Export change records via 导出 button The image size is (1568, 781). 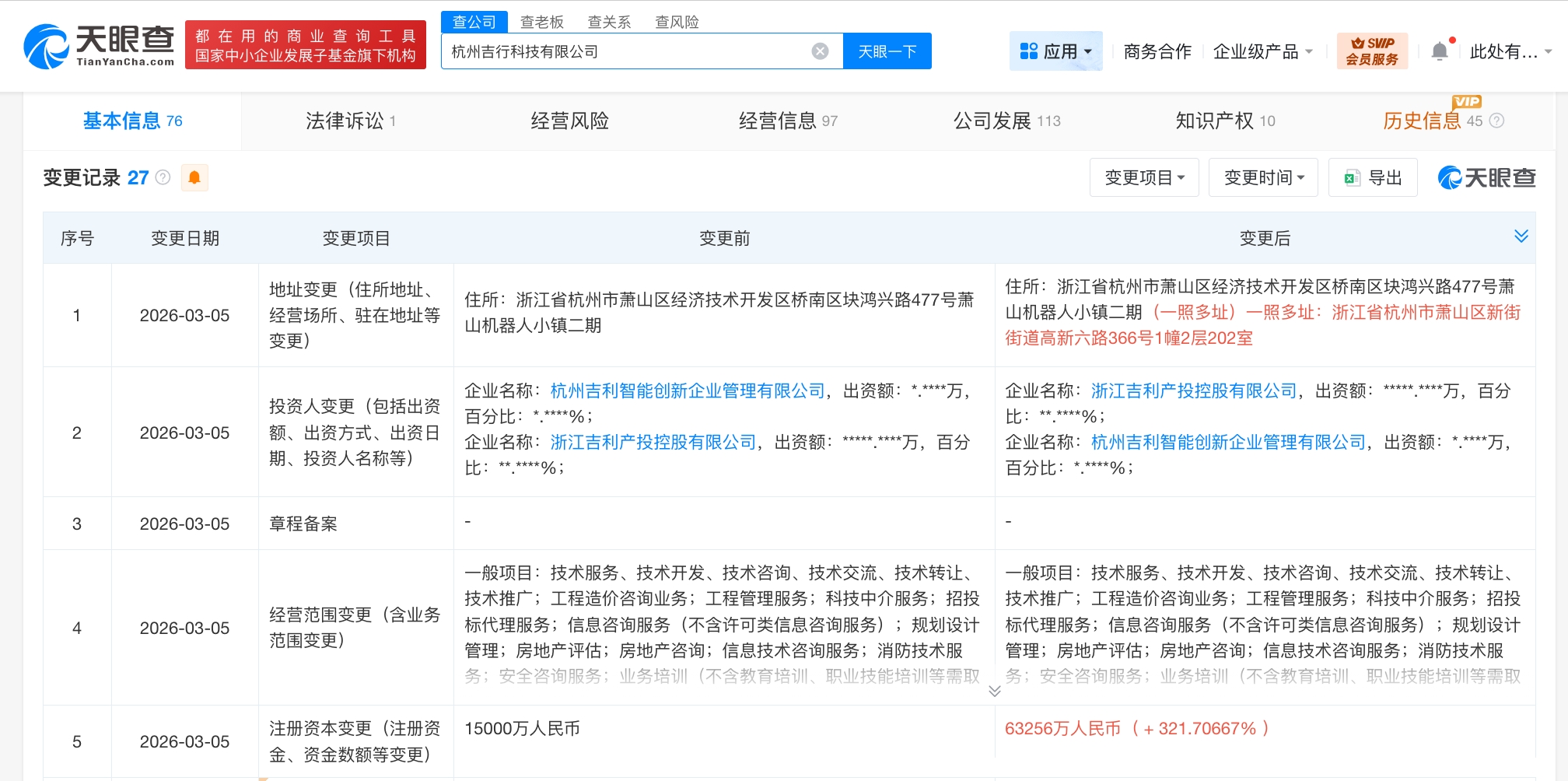(x=1373, y=177)
